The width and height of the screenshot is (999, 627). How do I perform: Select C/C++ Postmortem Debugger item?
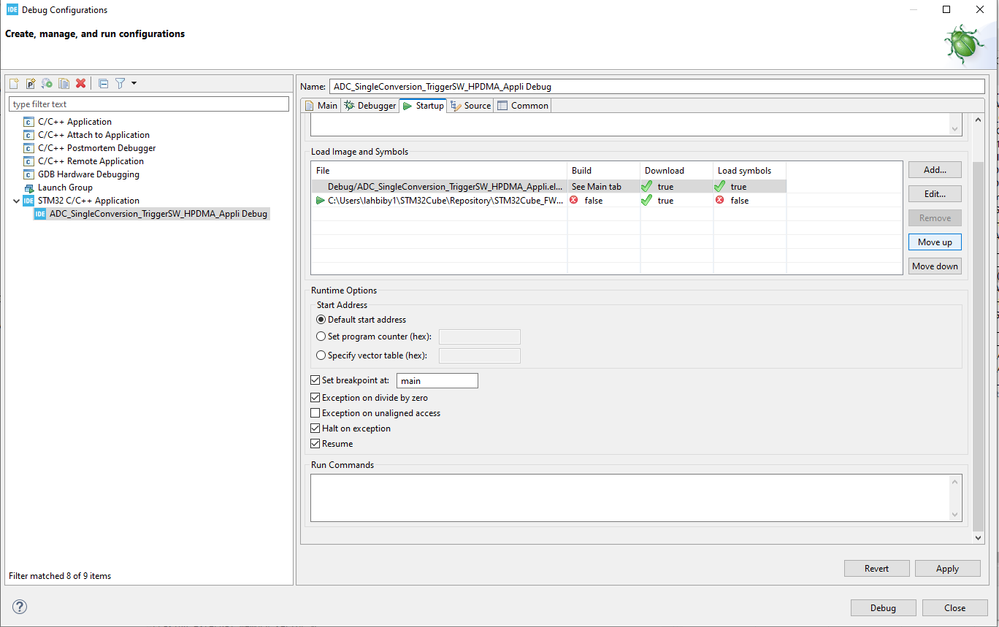96,148
